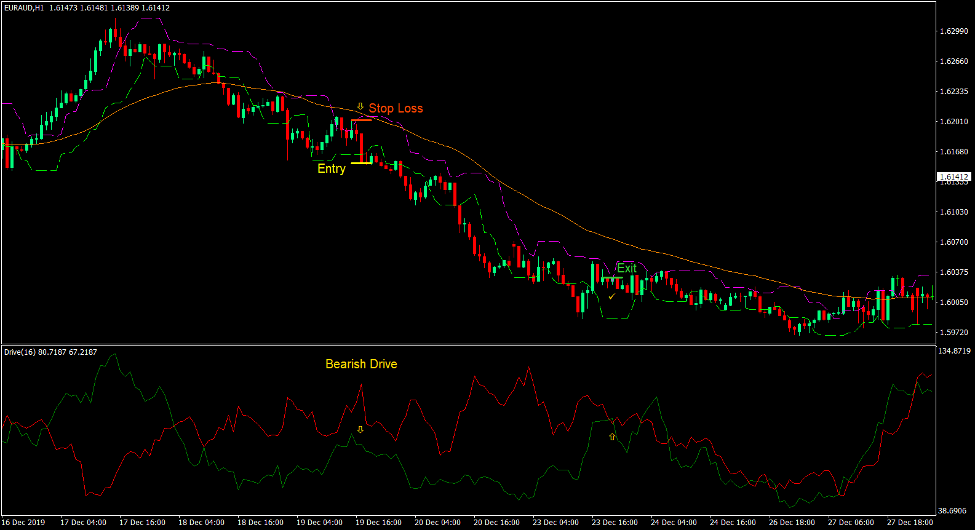
Task: Click the down arrow beside Stop Loss
Action: pyautogui.click(x=360, y=106)
